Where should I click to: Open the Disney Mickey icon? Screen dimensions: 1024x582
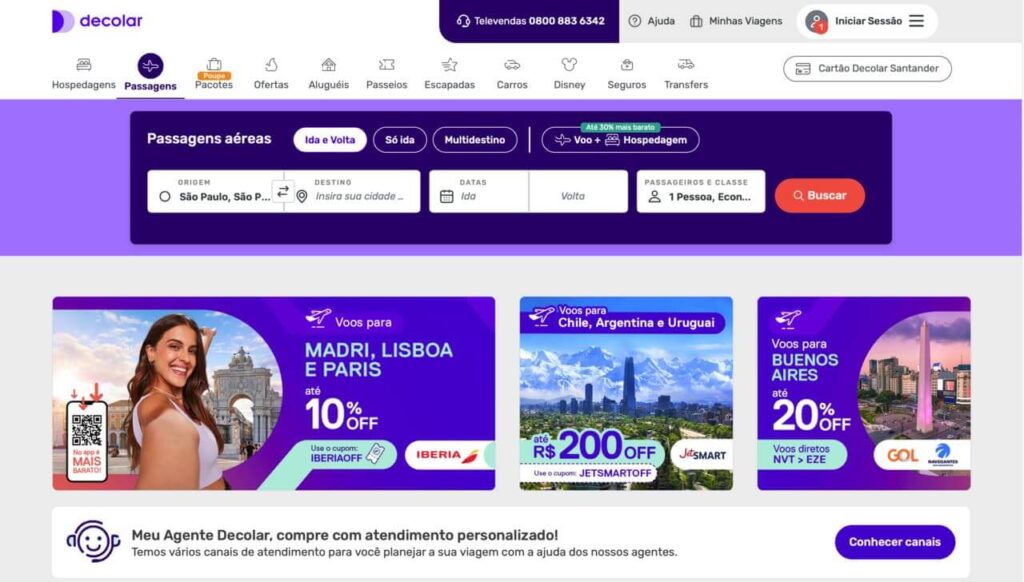[569, 64]
